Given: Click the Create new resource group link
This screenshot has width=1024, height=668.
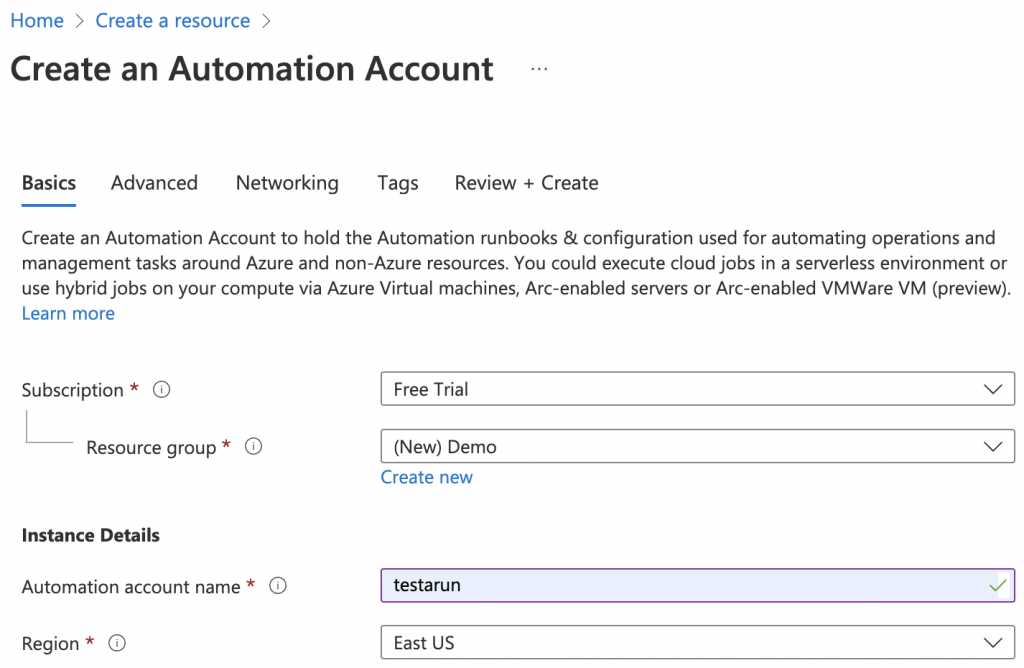Looking at the screenshot, I should (426, 477).
